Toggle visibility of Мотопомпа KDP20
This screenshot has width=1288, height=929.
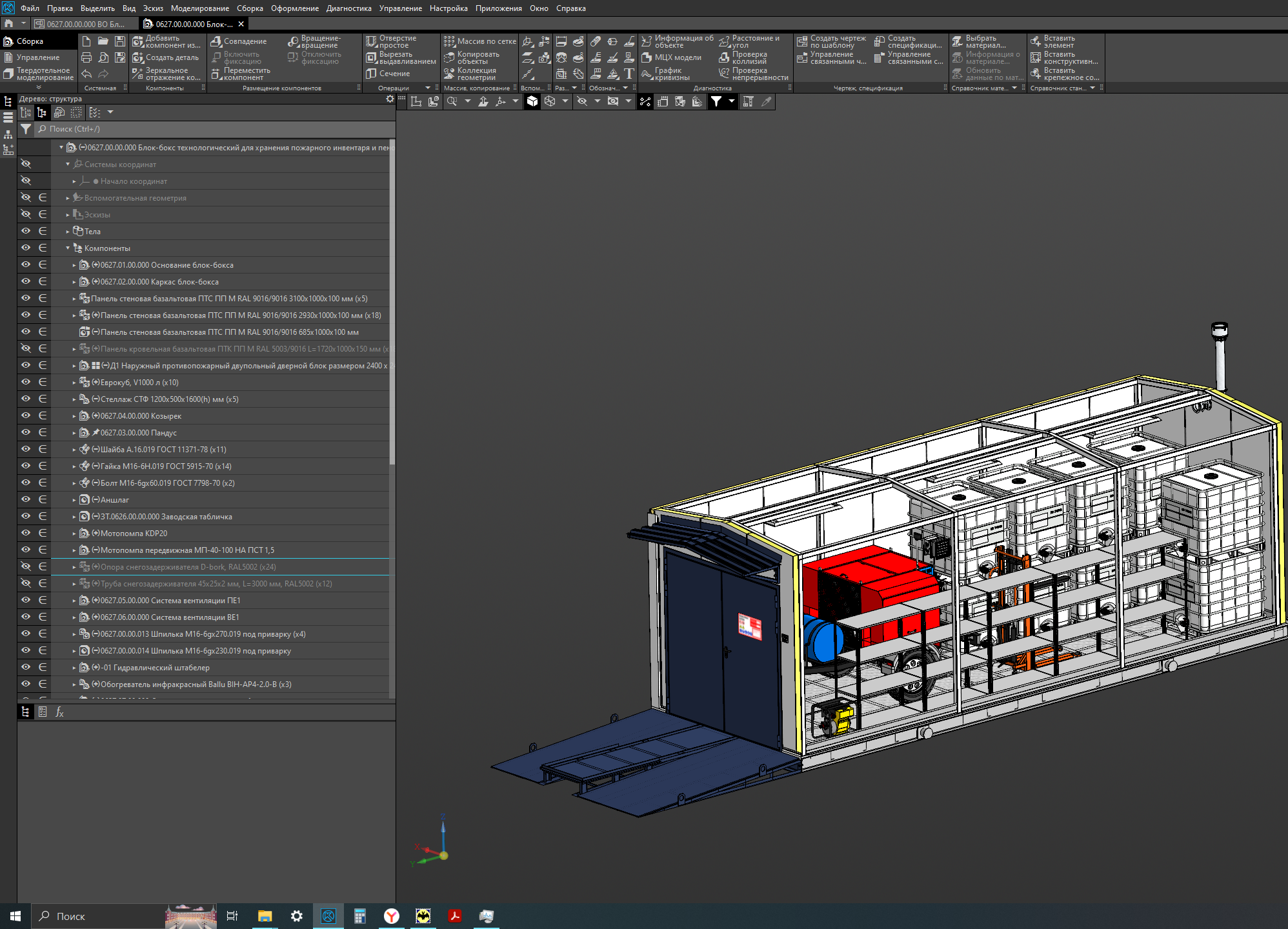click(x=26, y=533)
